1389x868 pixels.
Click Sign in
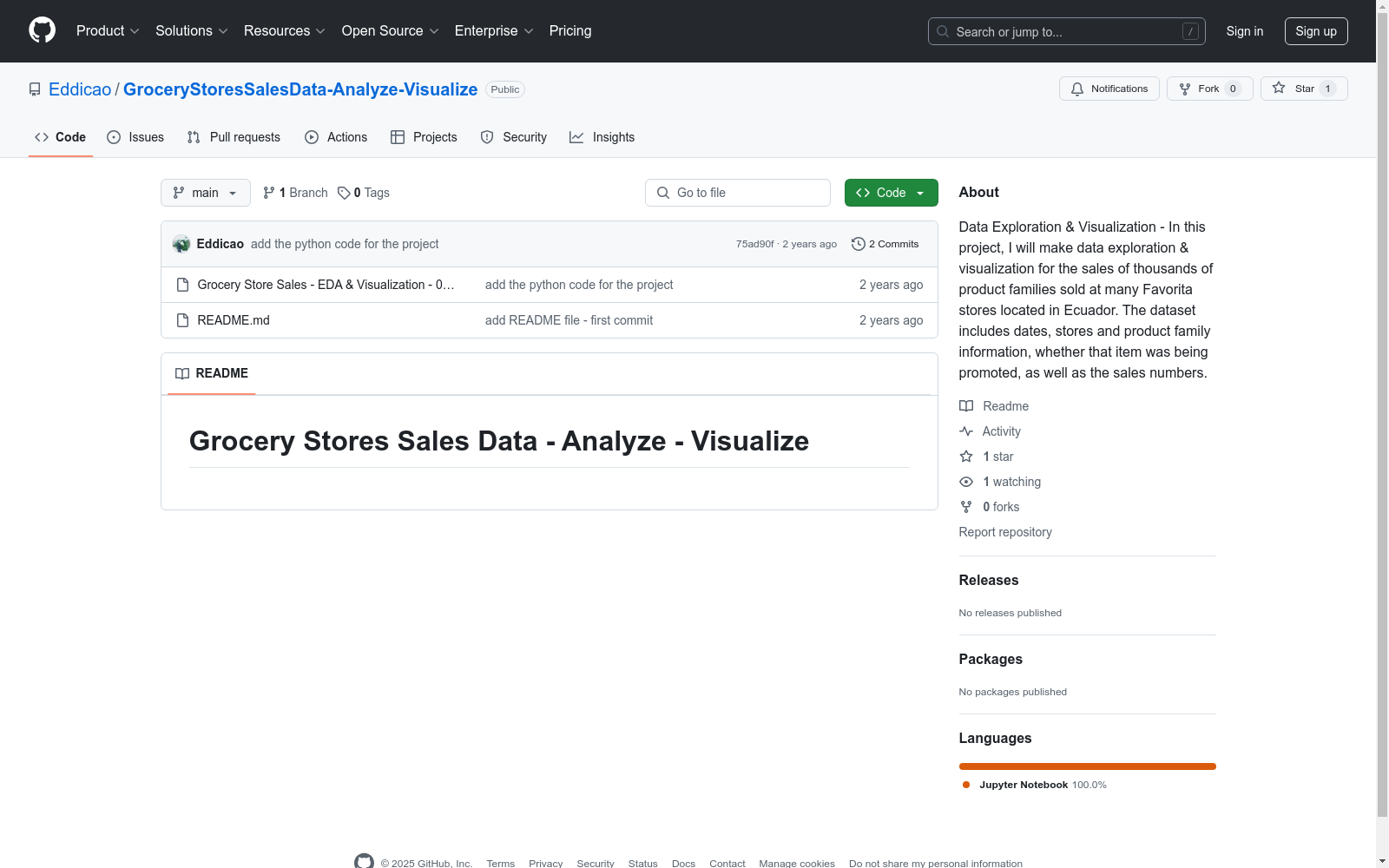(x=1245, y=31)
